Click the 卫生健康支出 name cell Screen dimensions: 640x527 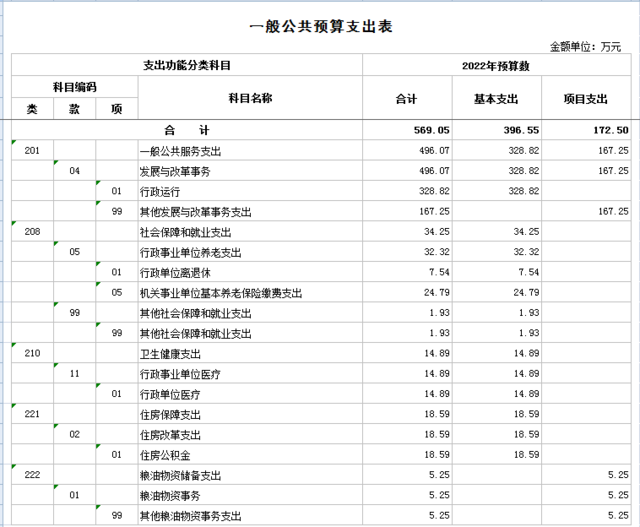(x=170, y=354)
